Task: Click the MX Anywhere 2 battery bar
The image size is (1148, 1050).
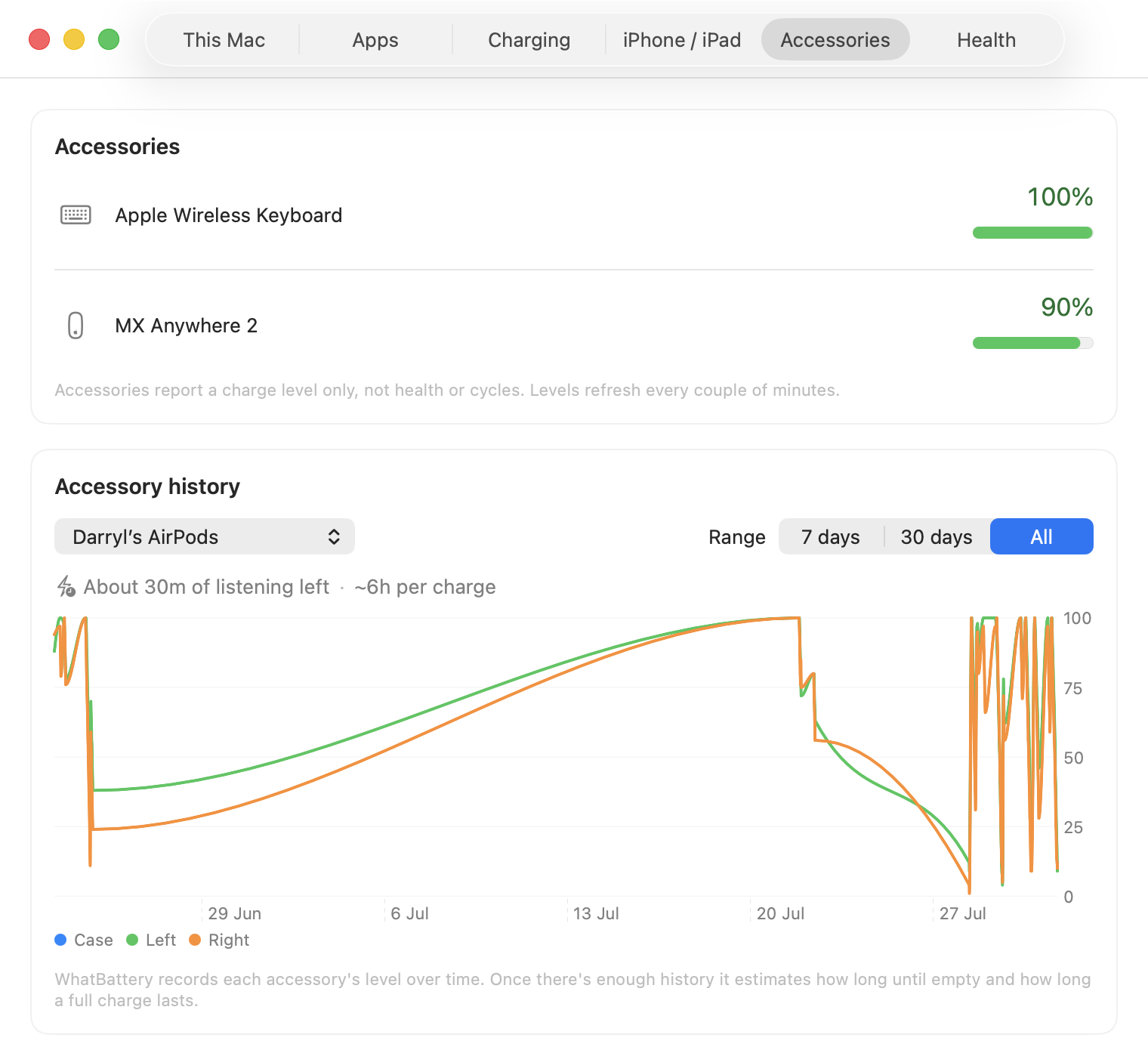Action: click(1032, 343)
